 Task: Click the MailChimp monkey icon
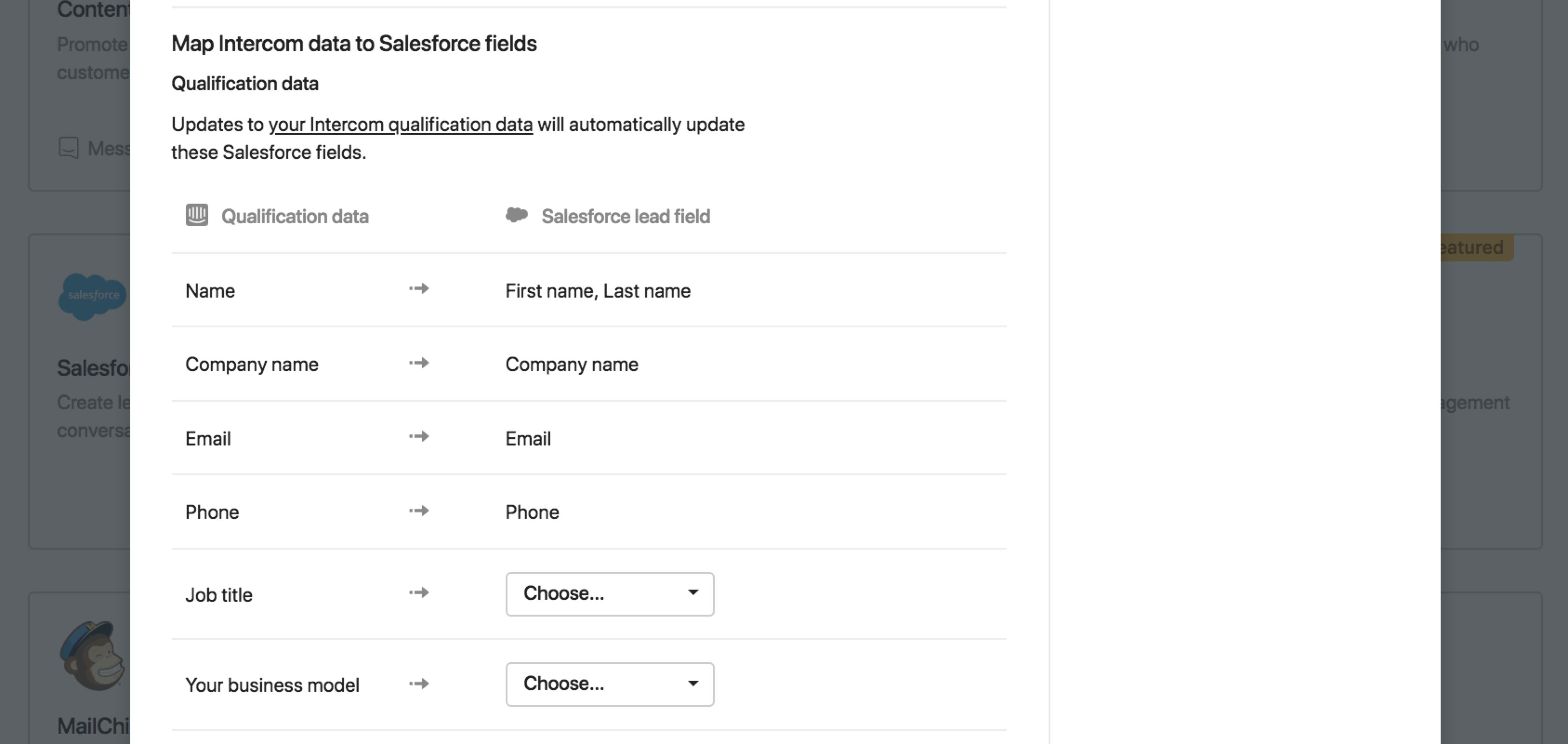click(92, 655)
